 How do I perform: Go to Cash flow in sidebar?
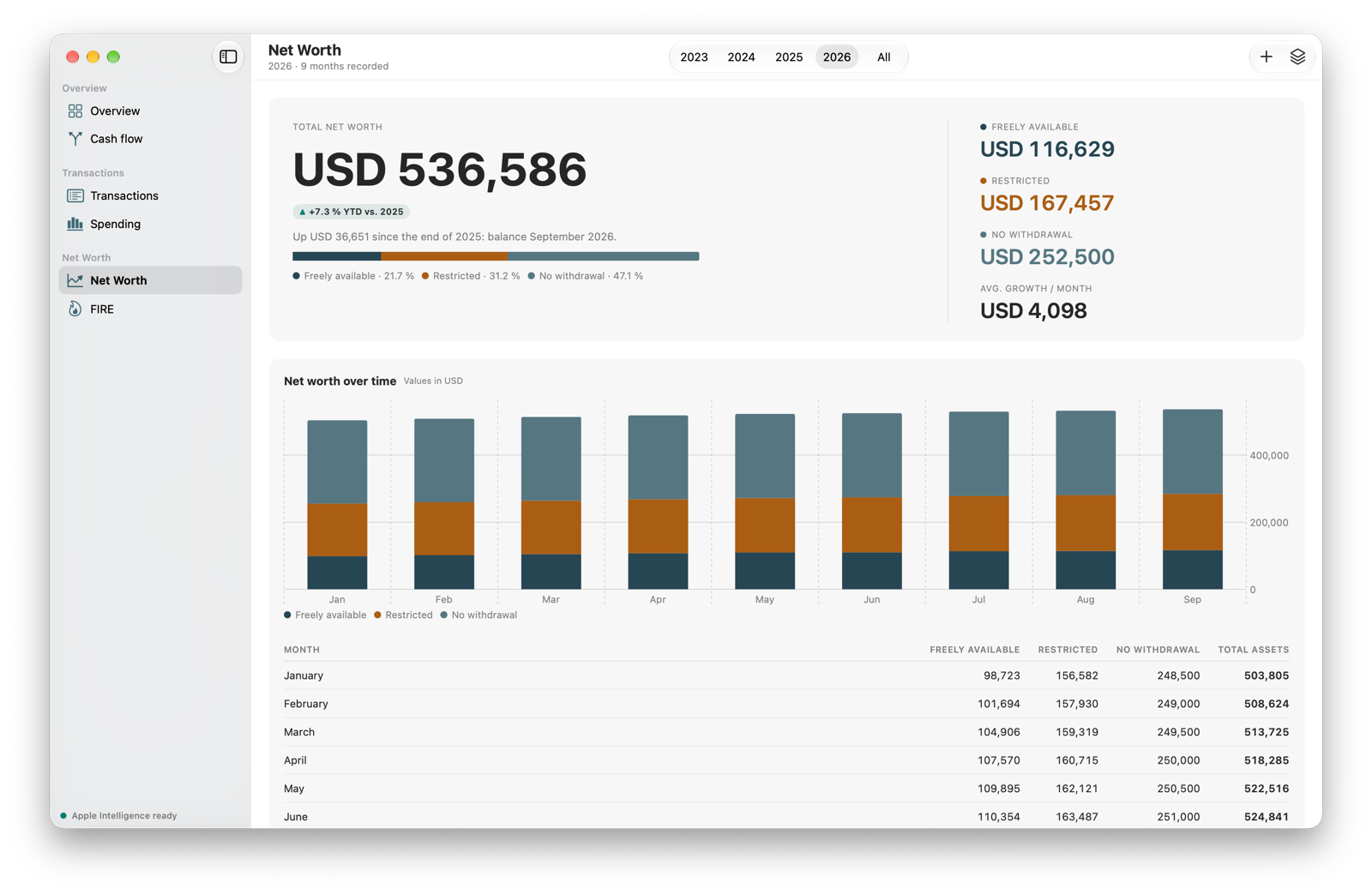pyautogui.click(x=150, y=139)
